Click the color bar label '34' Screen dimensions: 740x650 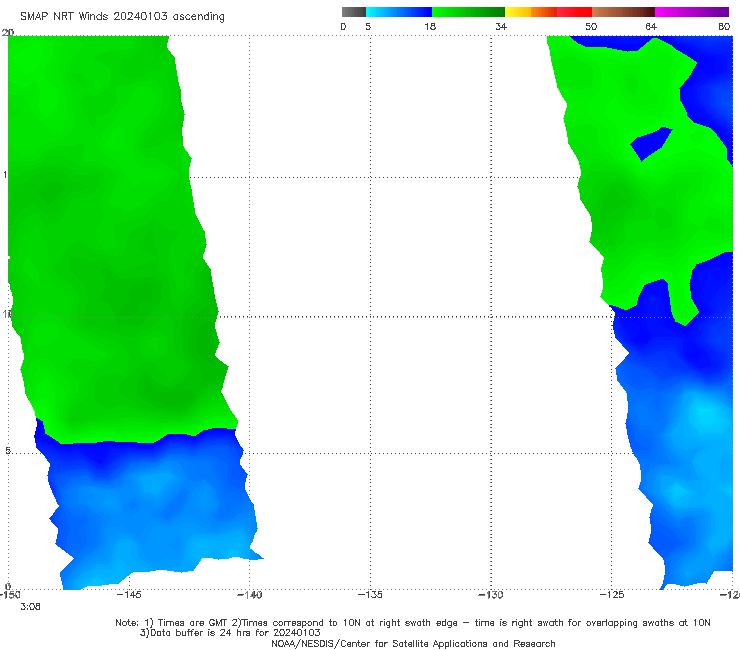pos(501,26)
